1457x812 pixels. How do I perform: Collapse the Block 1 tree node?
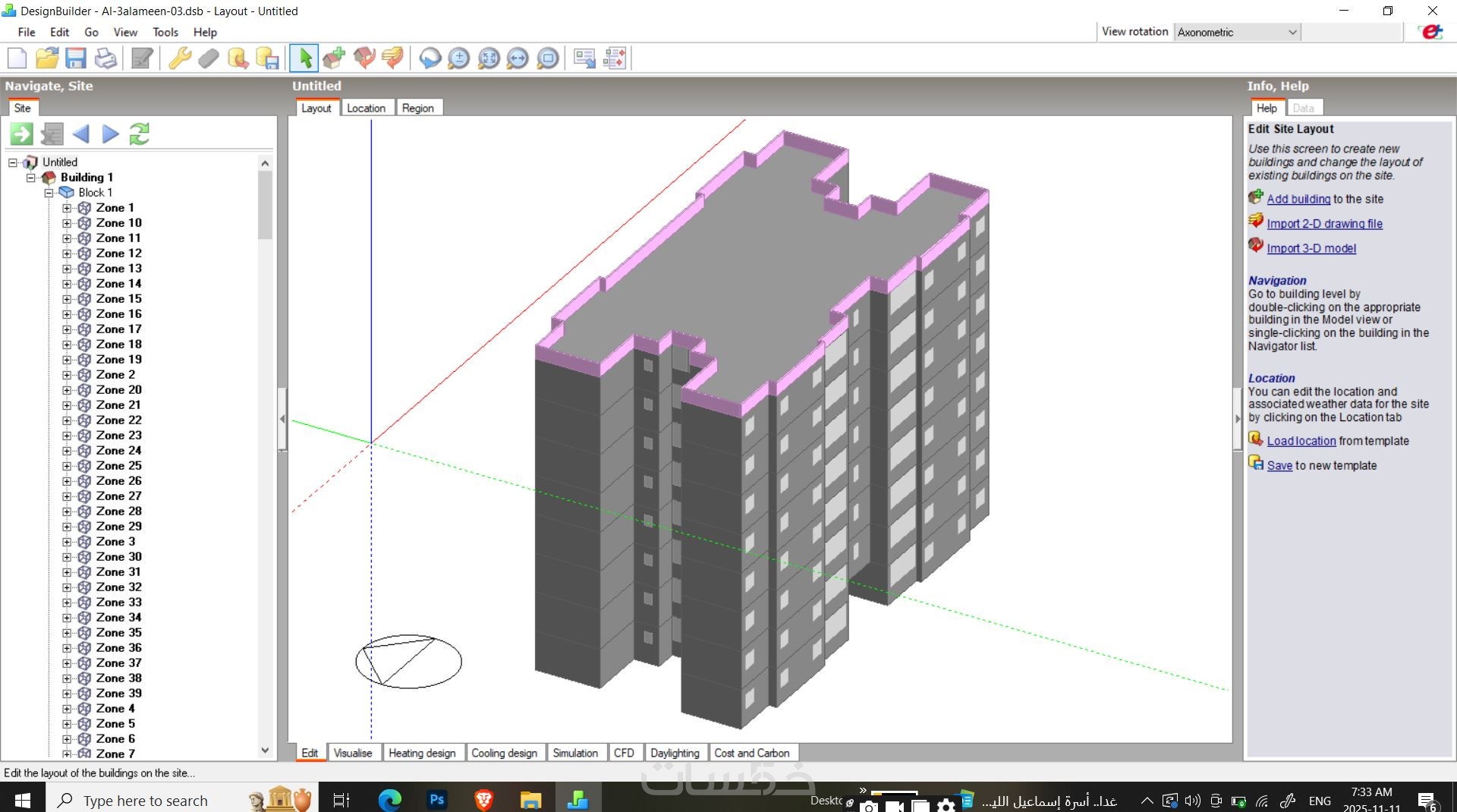click(x=49, y=193)
